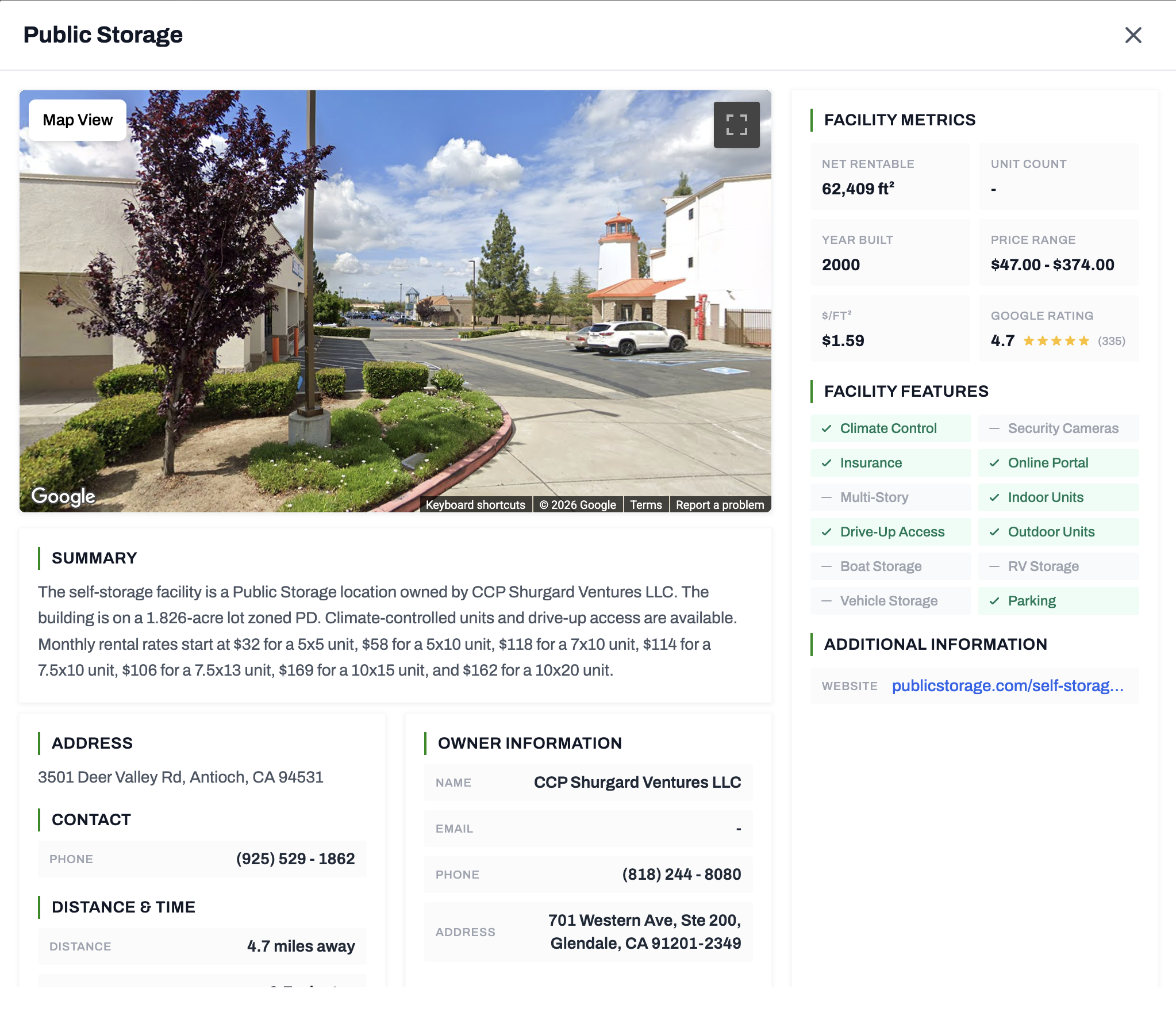Click the facility phone number (925) 529-1862
Viewport: 1176px width, 1012px height.
coord(295,859)
